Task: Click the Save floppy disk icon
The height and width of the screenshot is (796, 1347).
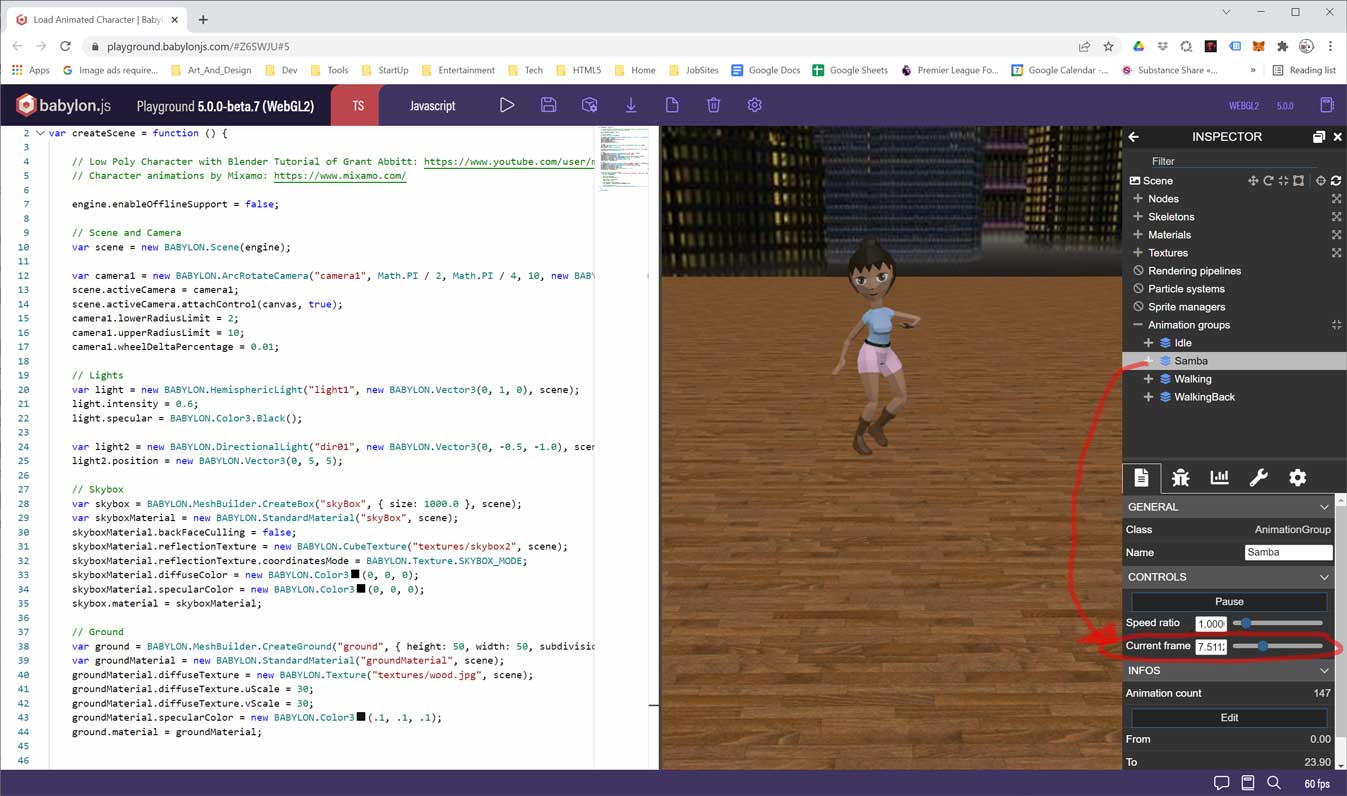Action: pyautogui.click(x=548, y=105)
